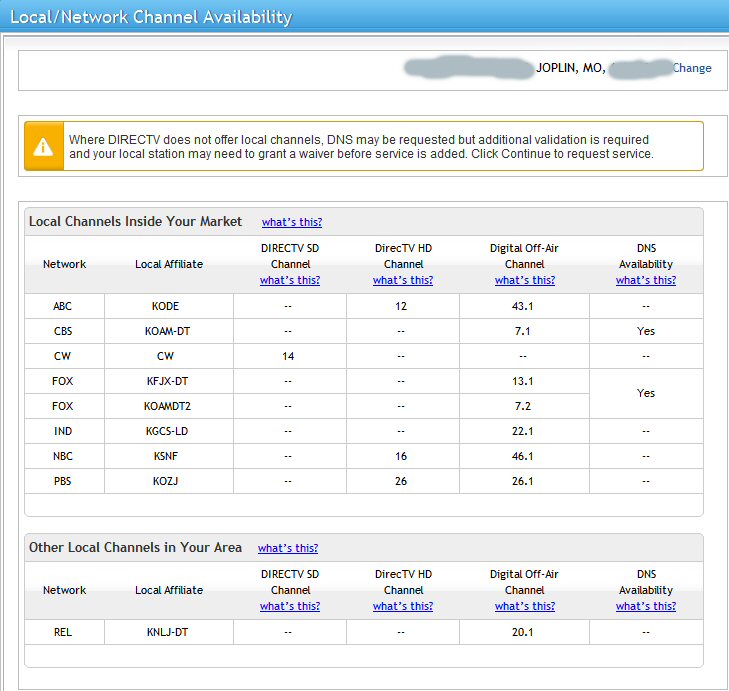Click "what's this?" under DIRECTV SD Channel in the Other Local Channels table
Image resolution: width=729 pixels, height=691 pixels.
pos(290,606)
